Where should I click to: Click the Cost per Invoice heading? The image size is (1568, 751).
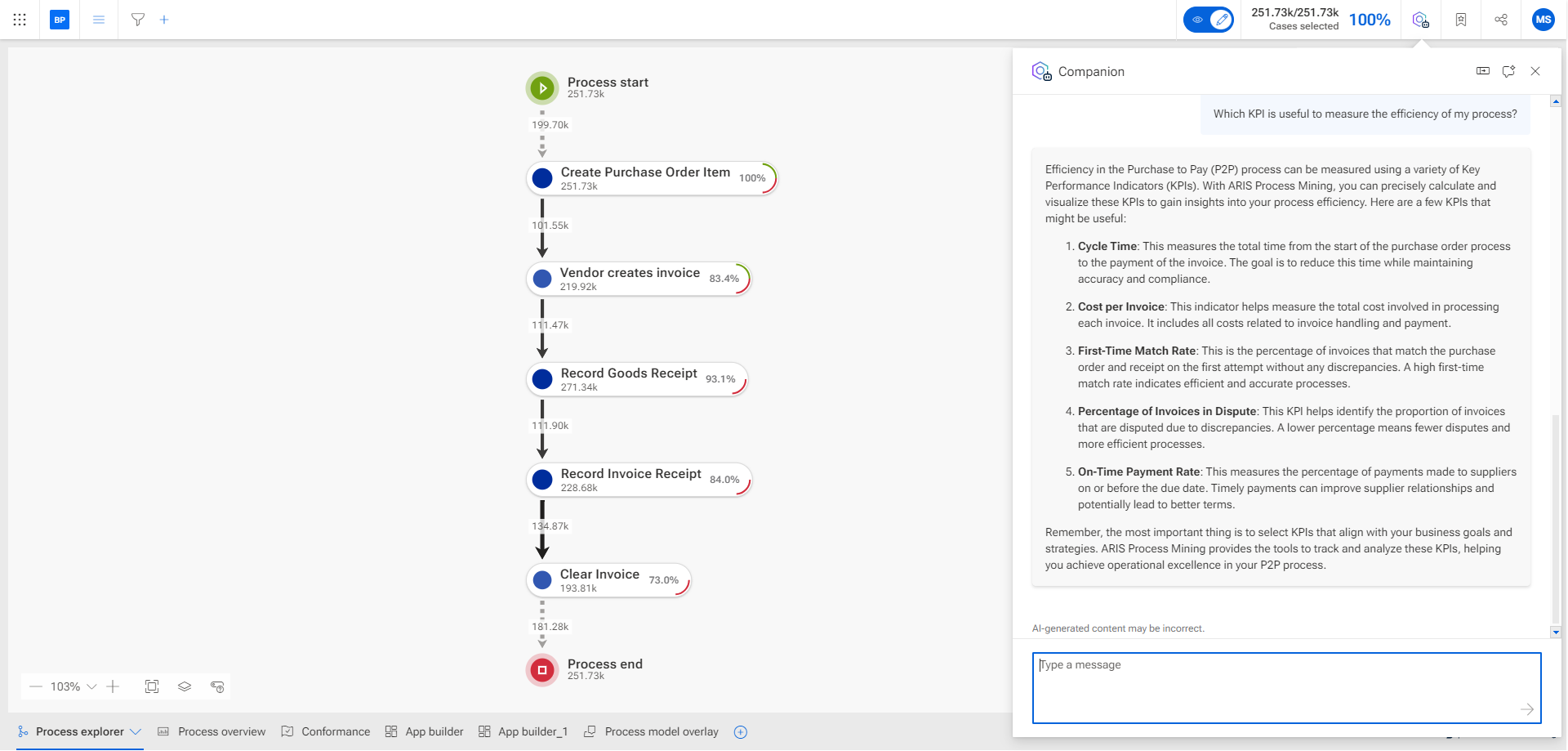(1121, 306)
